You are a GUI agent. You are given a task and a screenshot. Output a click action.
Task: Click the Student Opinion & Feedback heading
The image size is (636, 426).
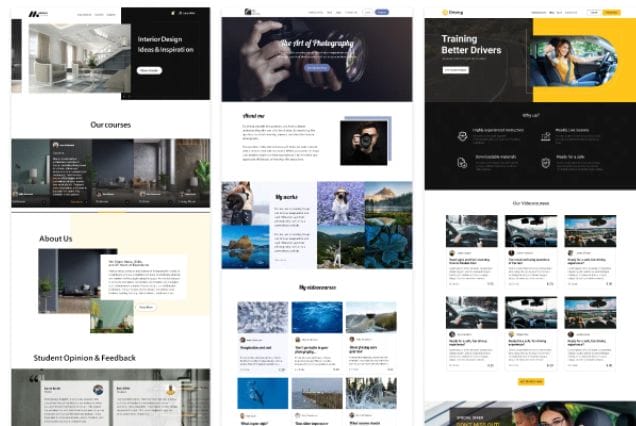click(x=84, y=358)
